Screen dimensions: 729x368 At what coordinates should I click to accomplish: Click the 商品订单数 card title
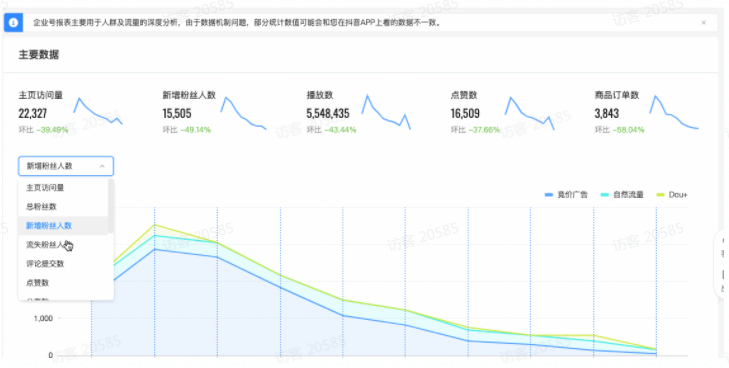point(616,95)
